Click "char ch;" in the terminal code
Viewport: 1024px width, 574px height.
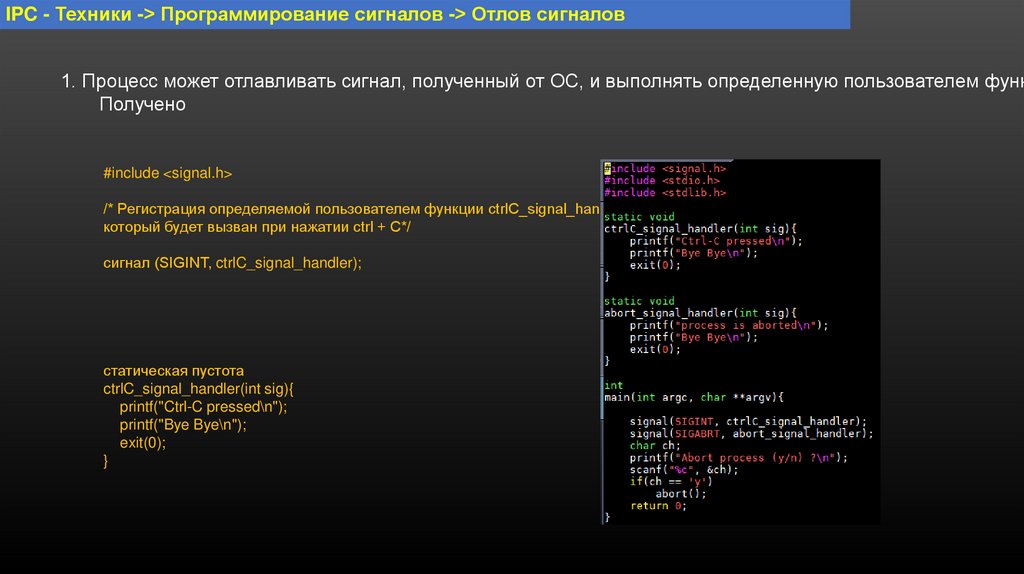[655, 445]
